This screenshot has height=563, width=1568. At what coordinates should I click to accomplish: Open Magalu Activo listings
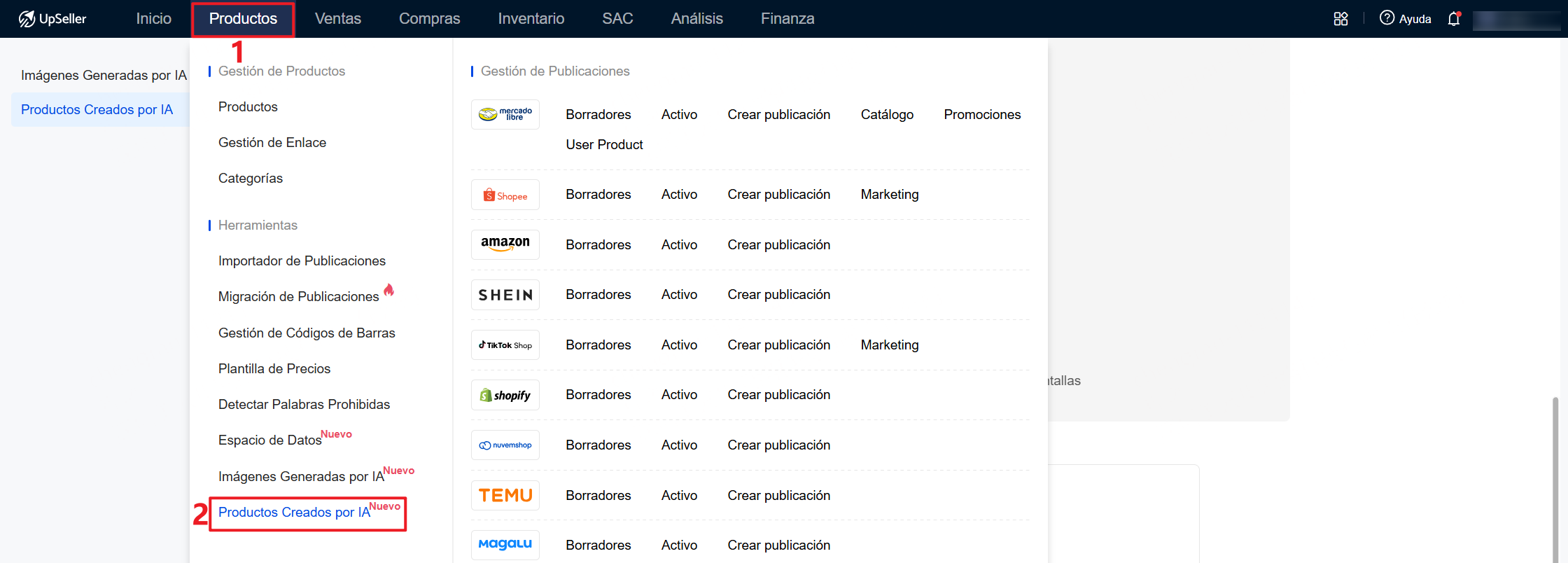click(679, 545)
